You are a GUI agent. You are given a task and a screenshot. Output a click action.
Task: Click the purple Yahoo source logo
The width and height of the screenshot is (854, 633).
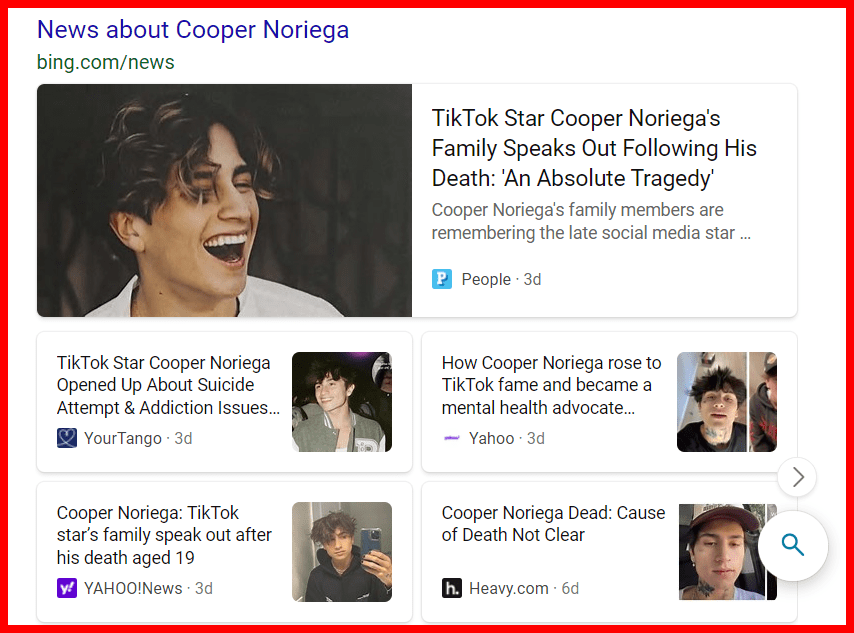[x=452, y=438]
